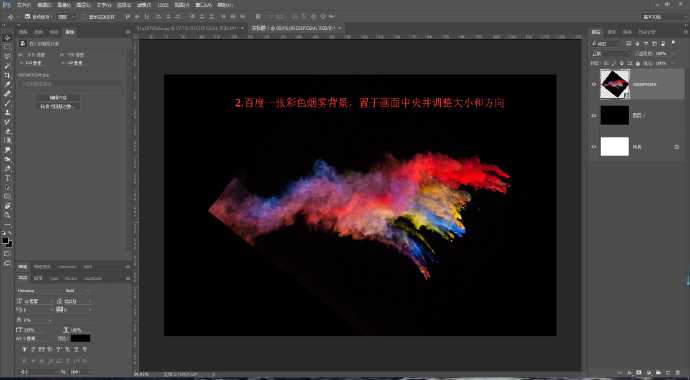Click the background color swatch
Screen dimensions: 690x380
pyautogui.click(x=9, y=244)
